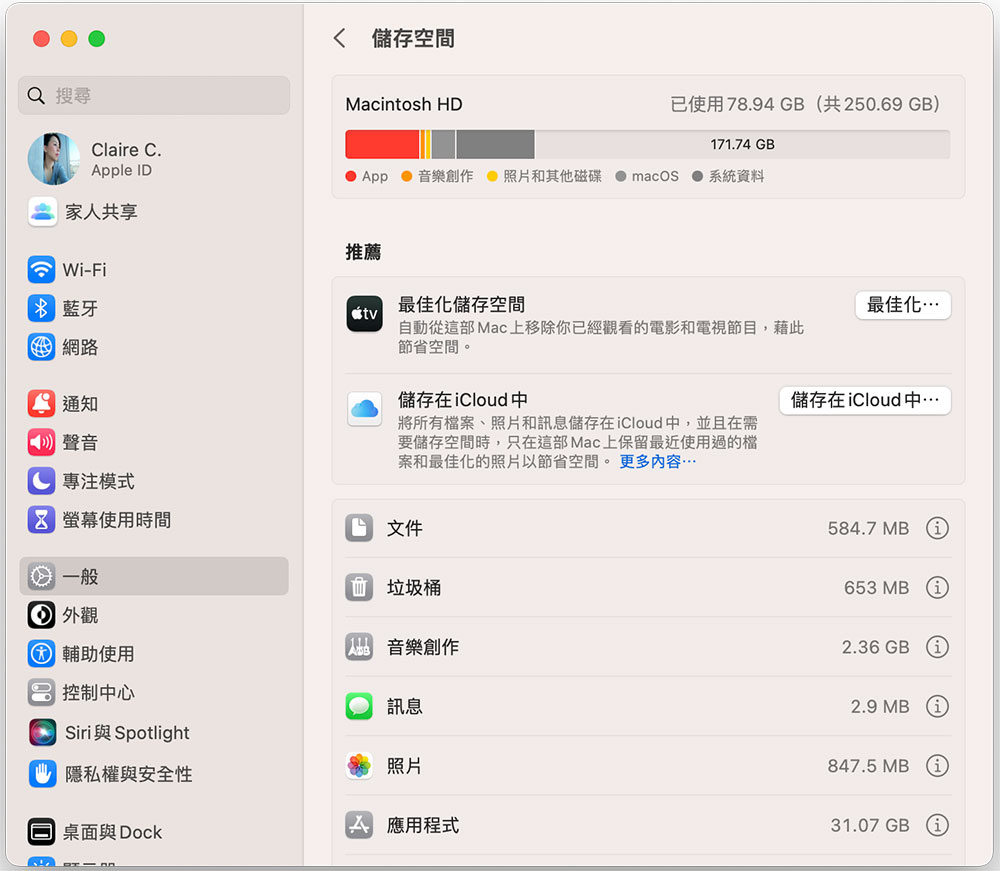Click the 推薦 section heading
Viewport: 1000px width, 871px height.
(364, 252)
